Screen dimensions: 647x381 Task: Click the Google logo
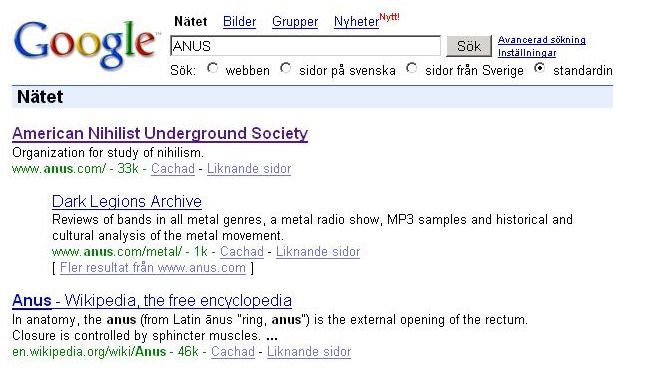coord(86,44)
